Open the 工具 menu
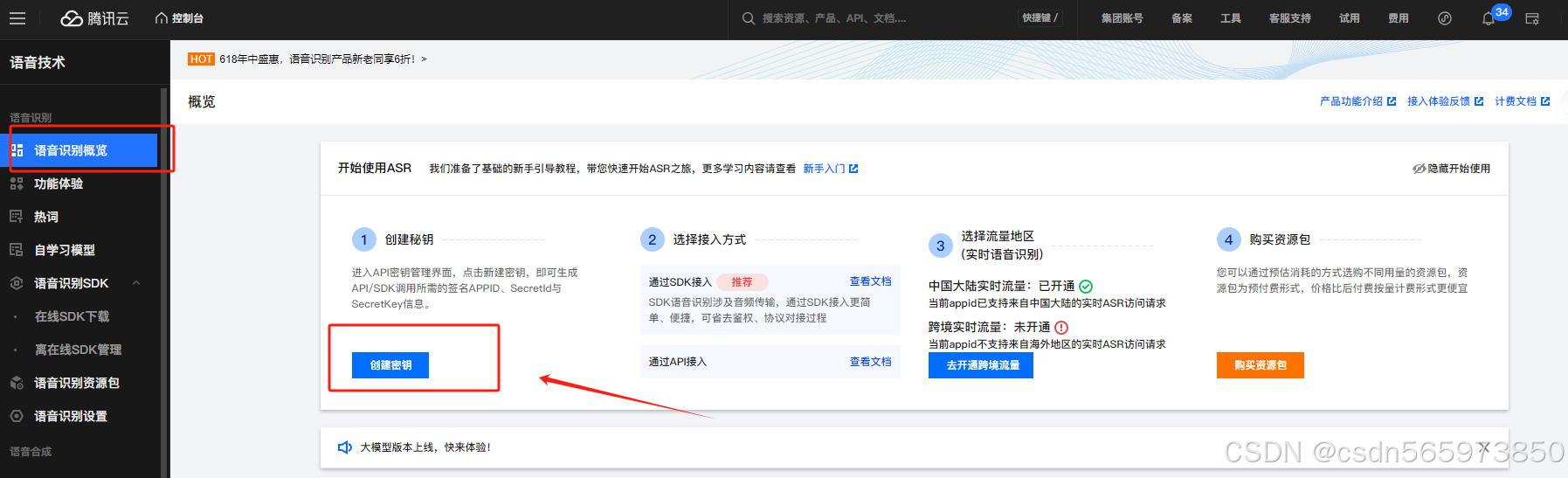 pos(1231,18)
